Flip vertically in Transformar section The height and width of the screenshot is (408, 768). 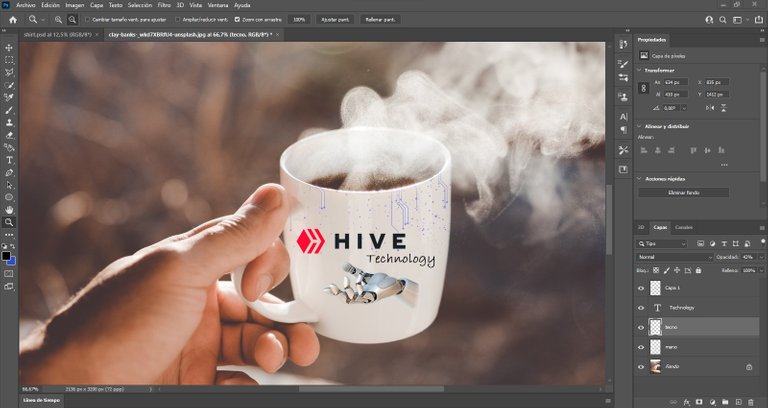point(723,108)
